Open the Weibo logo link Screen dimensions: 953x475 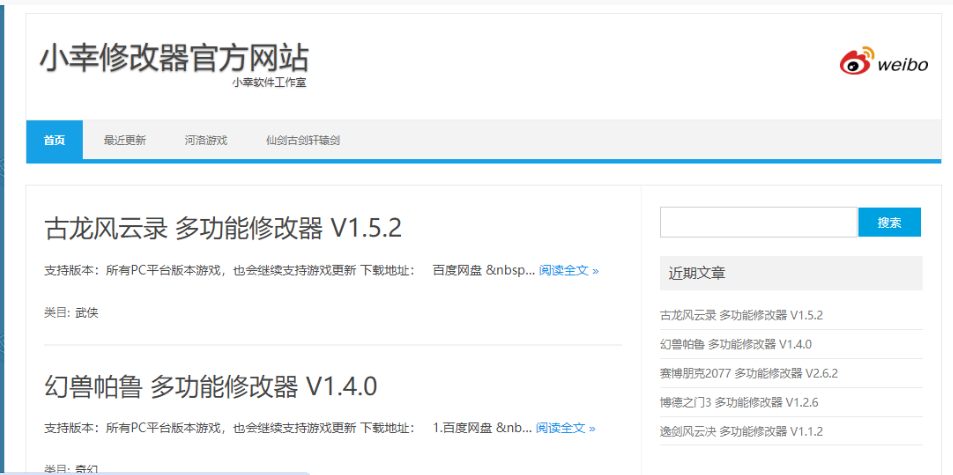[883, 62]
